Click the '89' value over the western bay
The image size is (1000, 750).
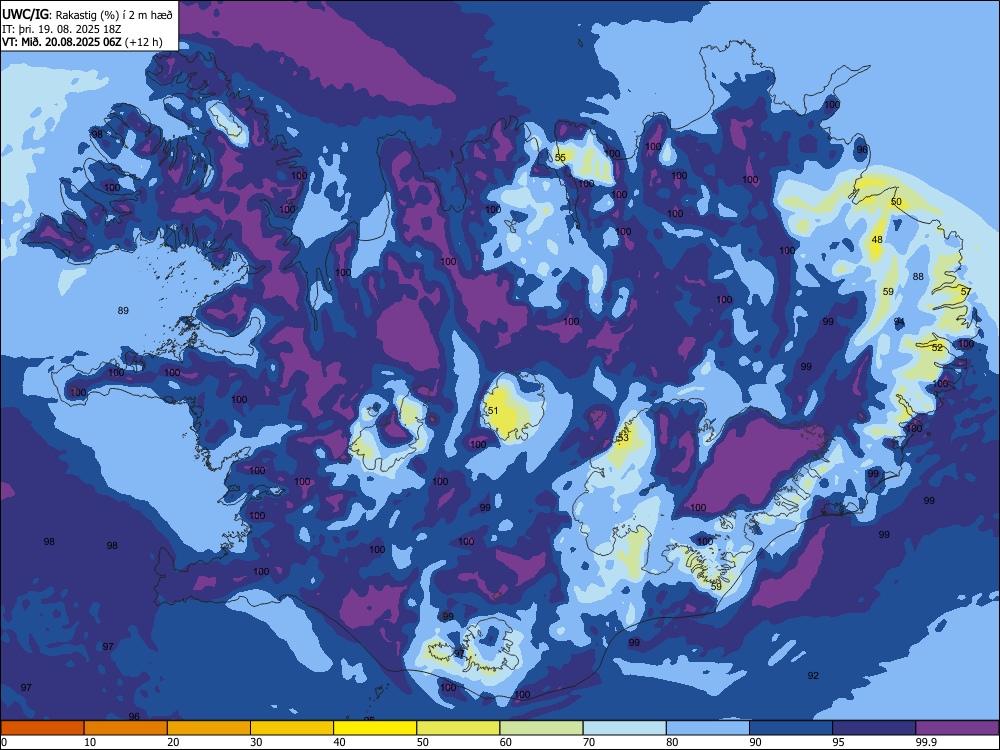[x=123, y=311]
